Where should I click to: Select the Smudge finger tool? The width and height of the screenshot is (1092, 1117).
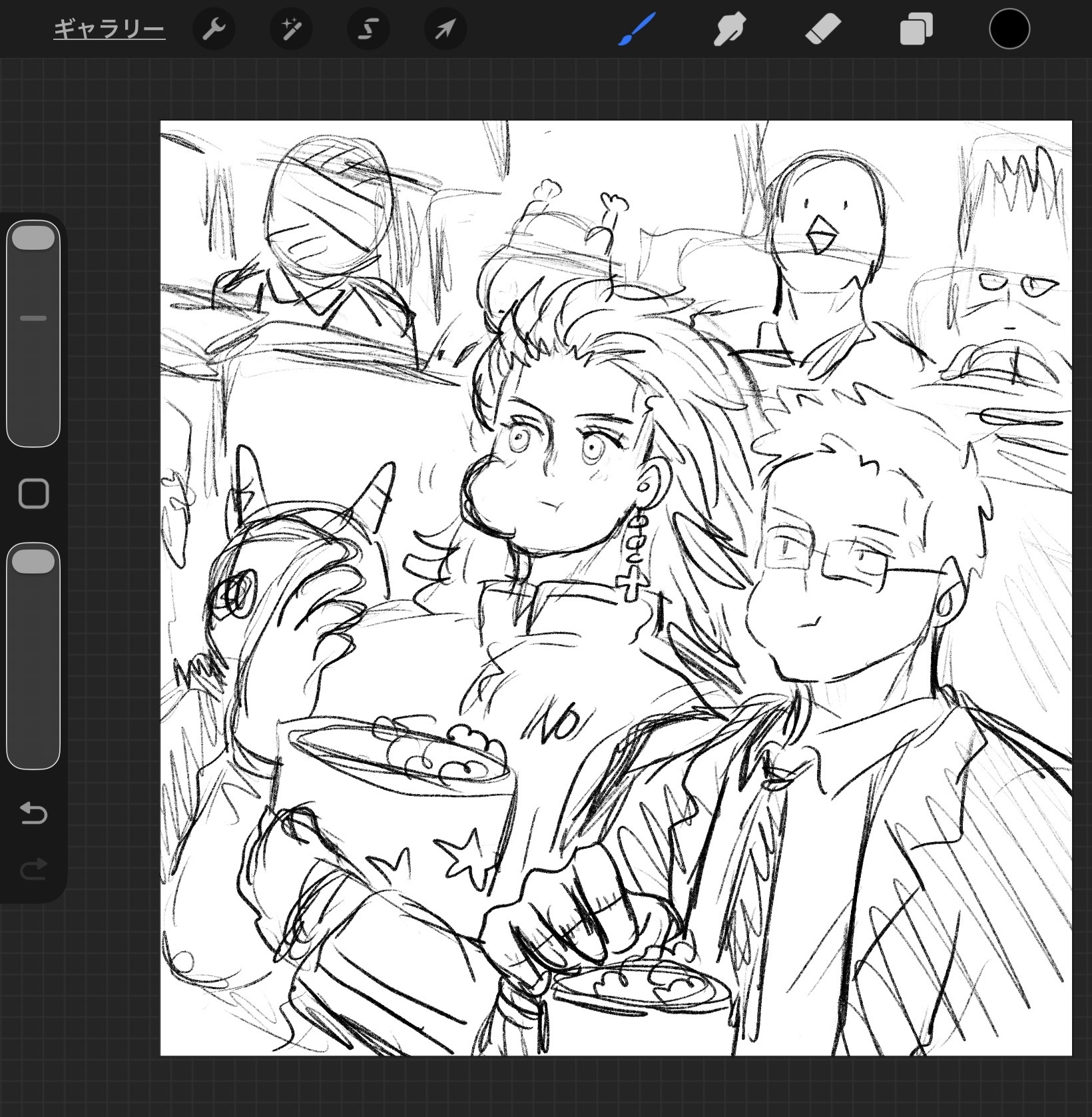click(730, 30)
